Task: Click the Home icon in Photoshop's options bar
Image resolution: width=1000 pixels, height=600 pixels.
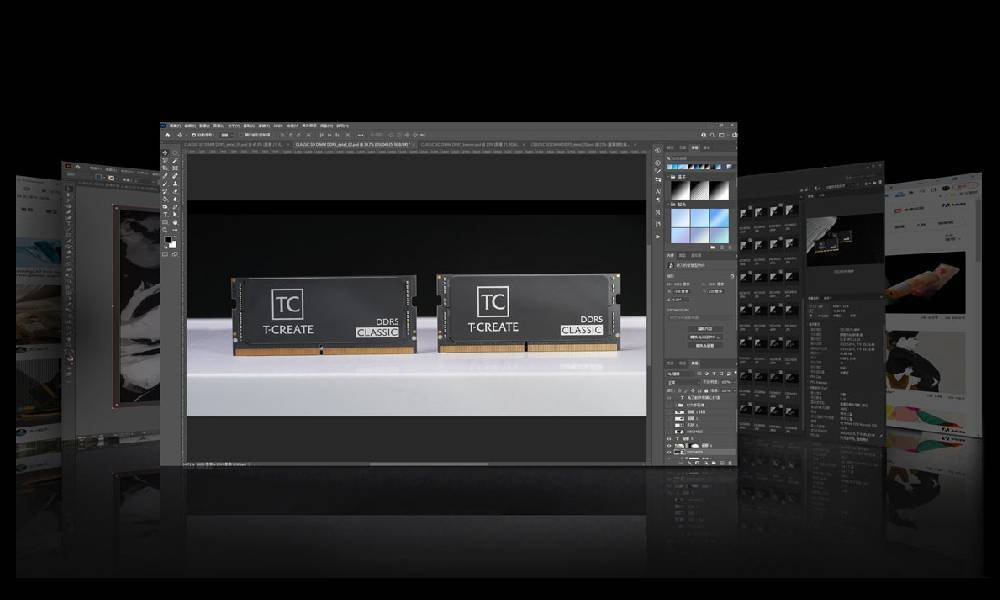Action: click(x=168, y=135)
